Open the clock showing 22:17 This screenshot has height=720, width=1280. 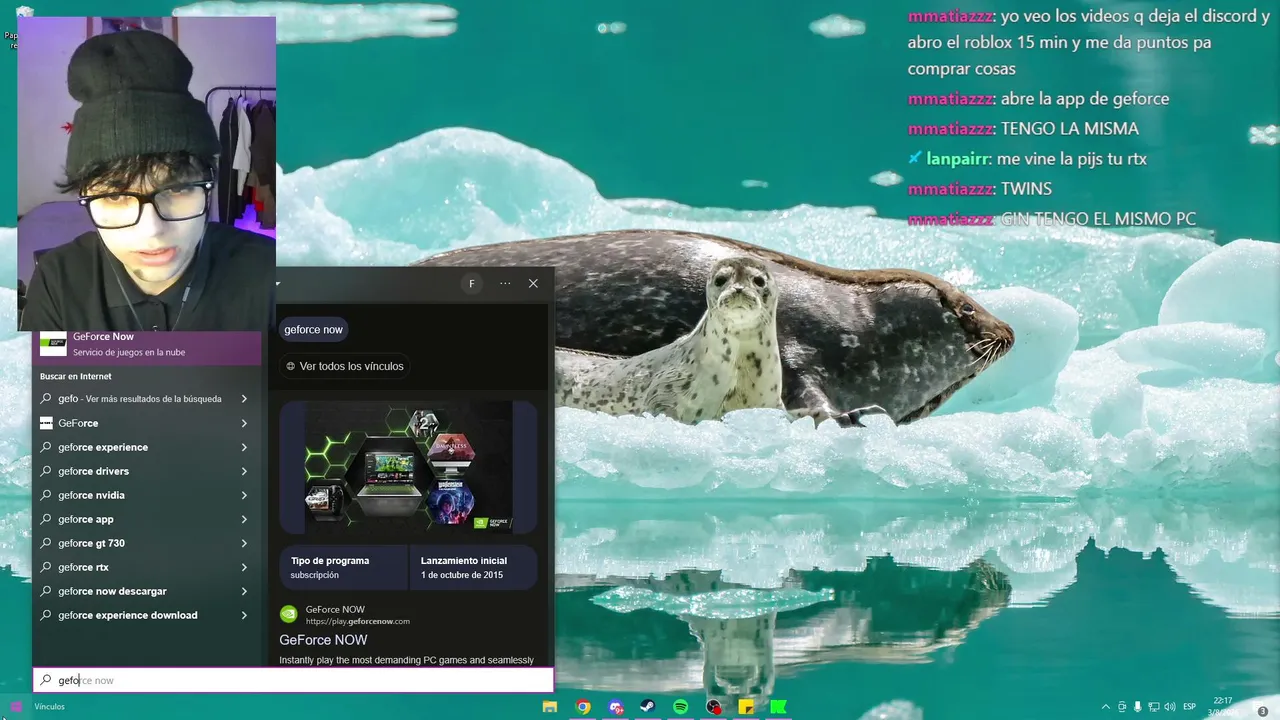click(x=1222, y=701)
